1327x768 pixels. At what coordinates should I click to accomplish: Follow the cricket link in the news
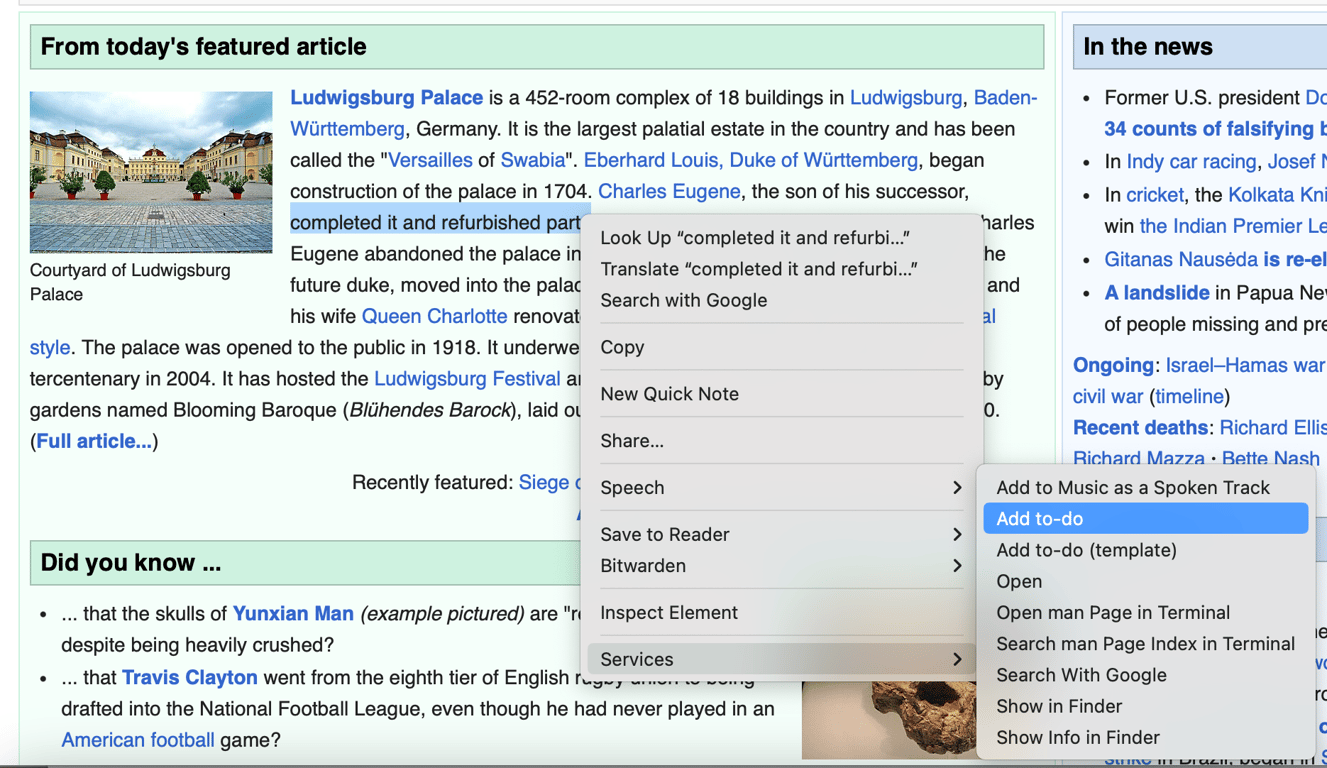point(1155,195)
